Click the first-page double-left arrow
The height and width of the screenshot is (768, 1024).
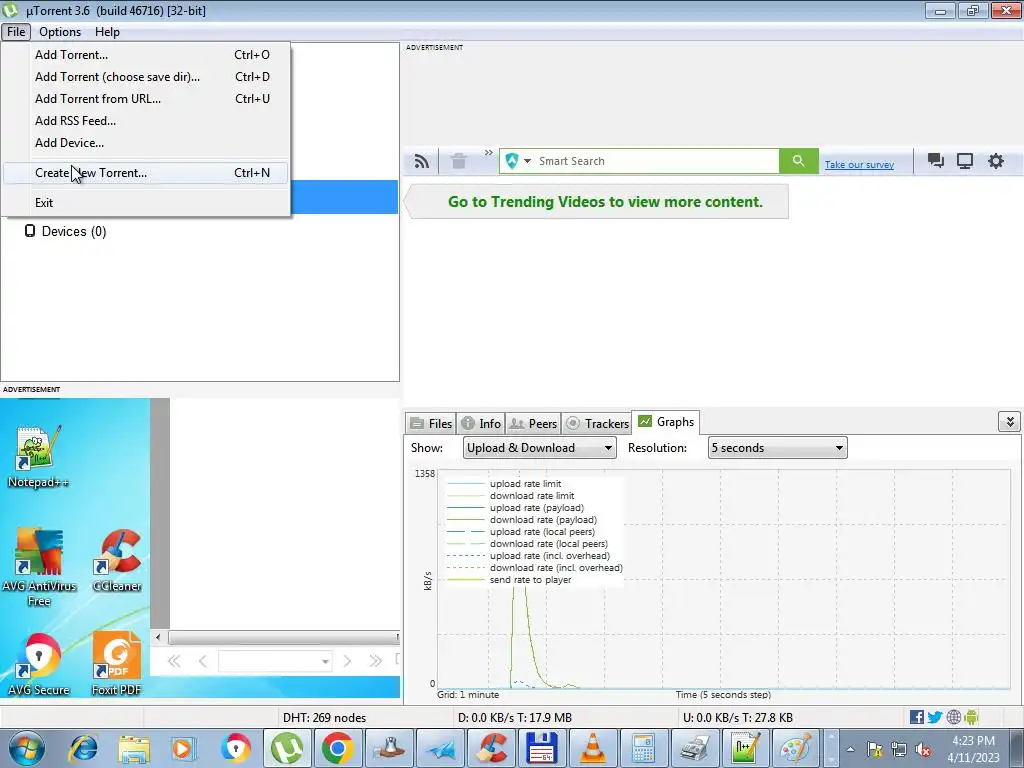(x=174, y=662)
